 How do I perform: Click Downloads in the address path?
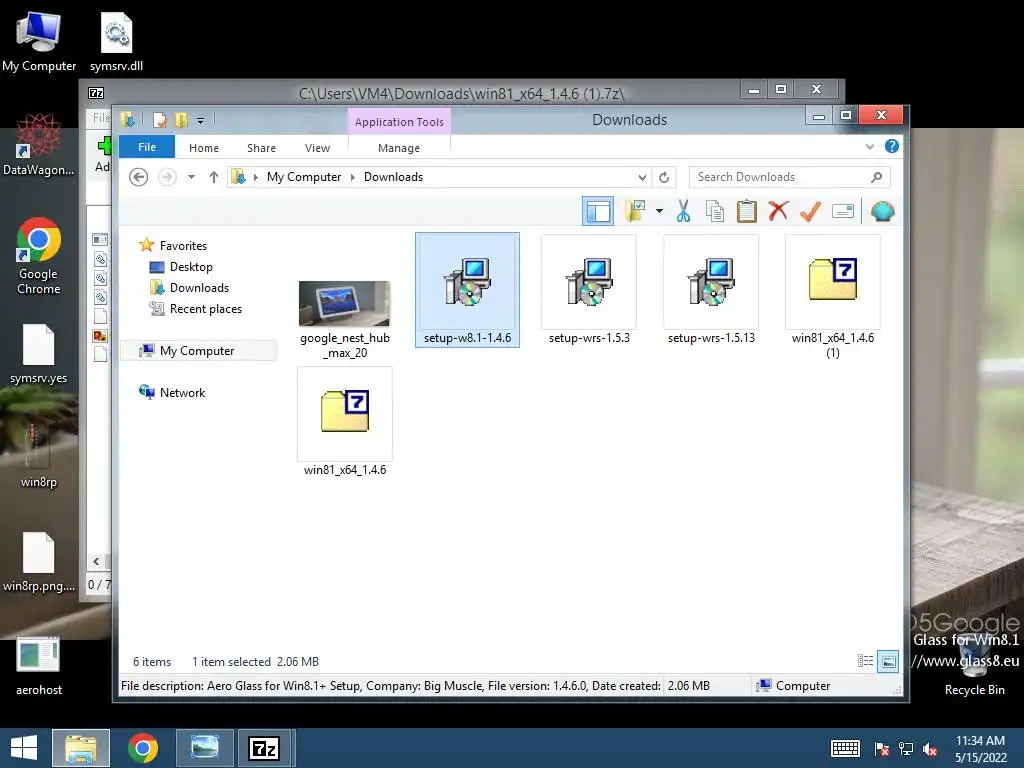[393, 177]
